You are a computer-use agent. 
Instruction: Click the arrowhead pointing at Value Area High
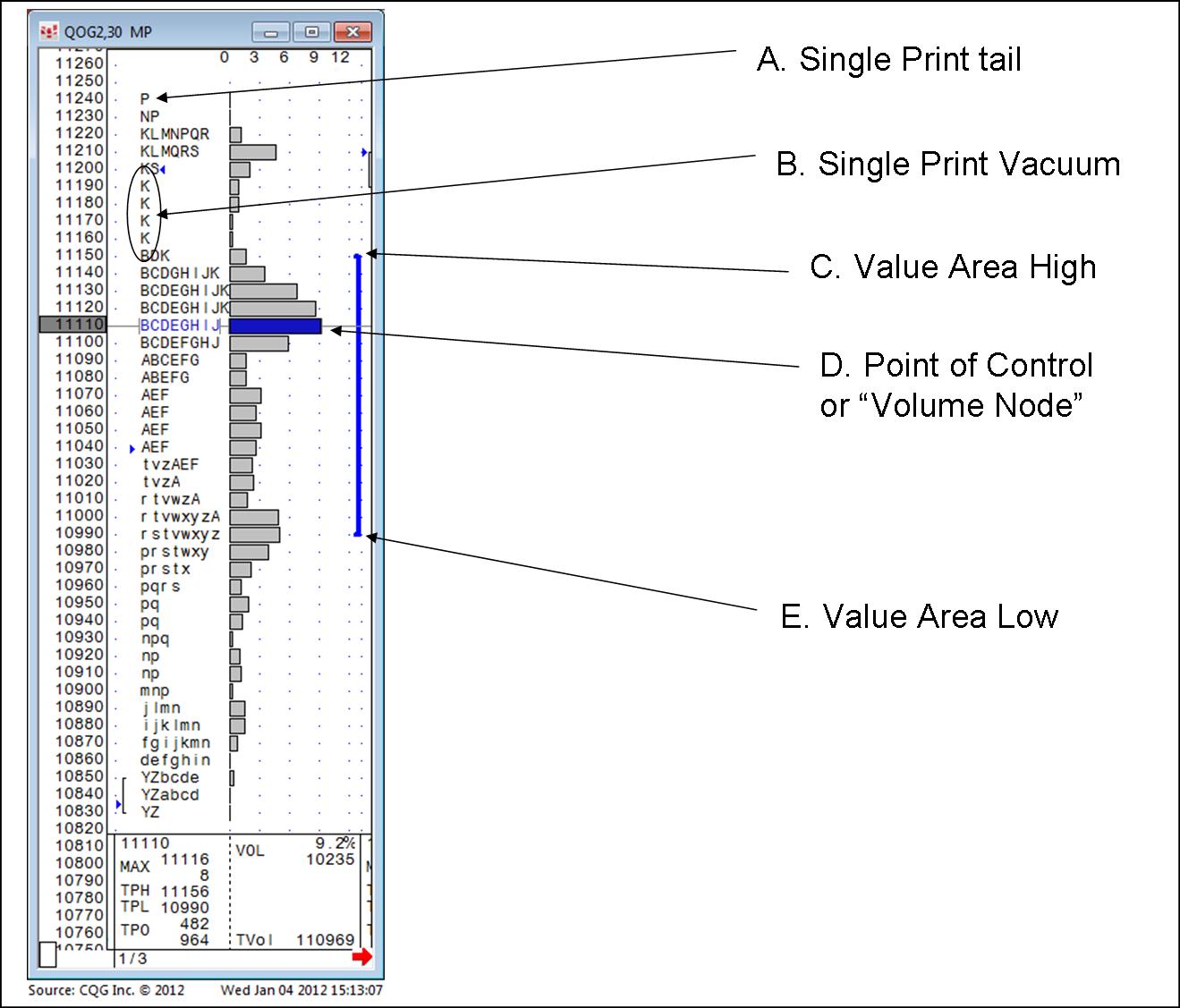pos(372,251)
